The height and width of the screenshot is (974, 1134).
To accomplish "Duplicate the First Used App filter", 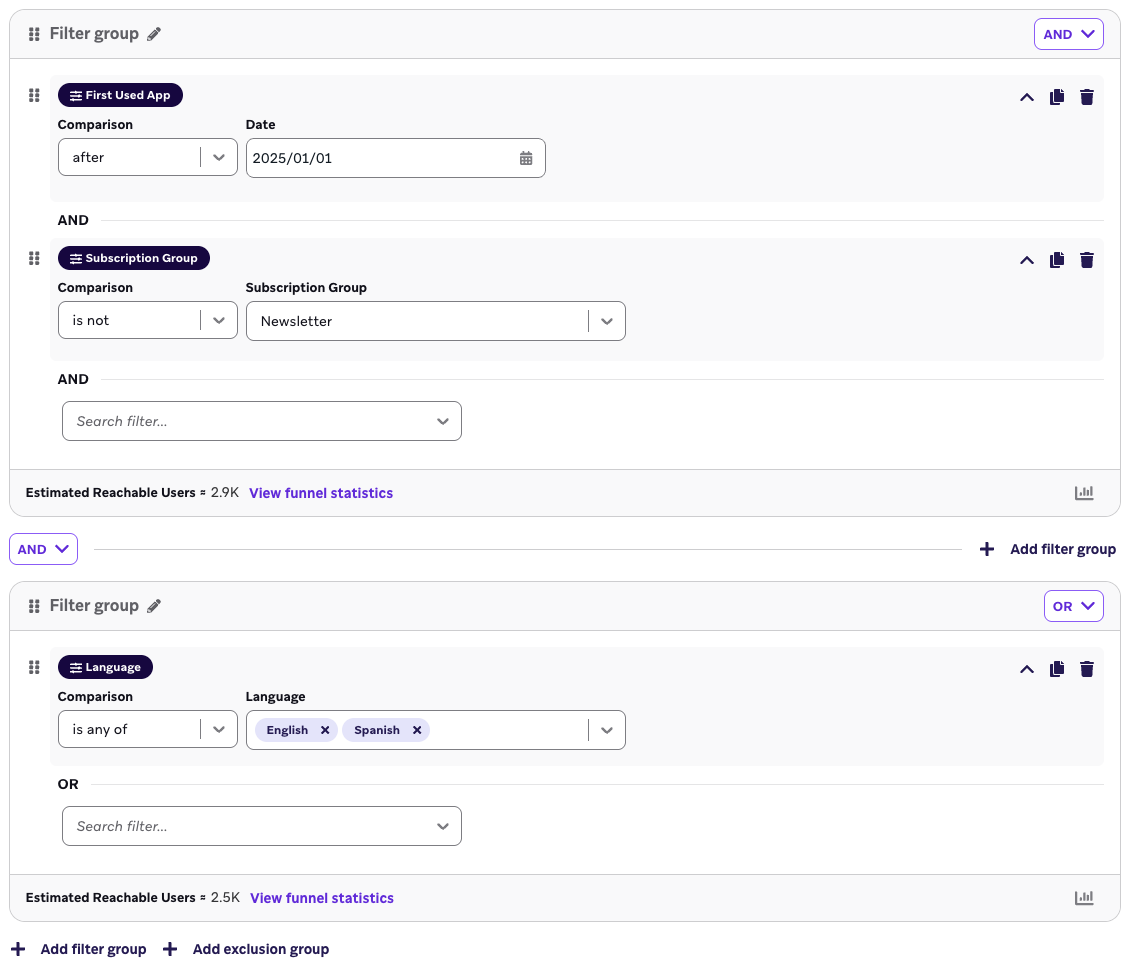I will point(1057,97).
